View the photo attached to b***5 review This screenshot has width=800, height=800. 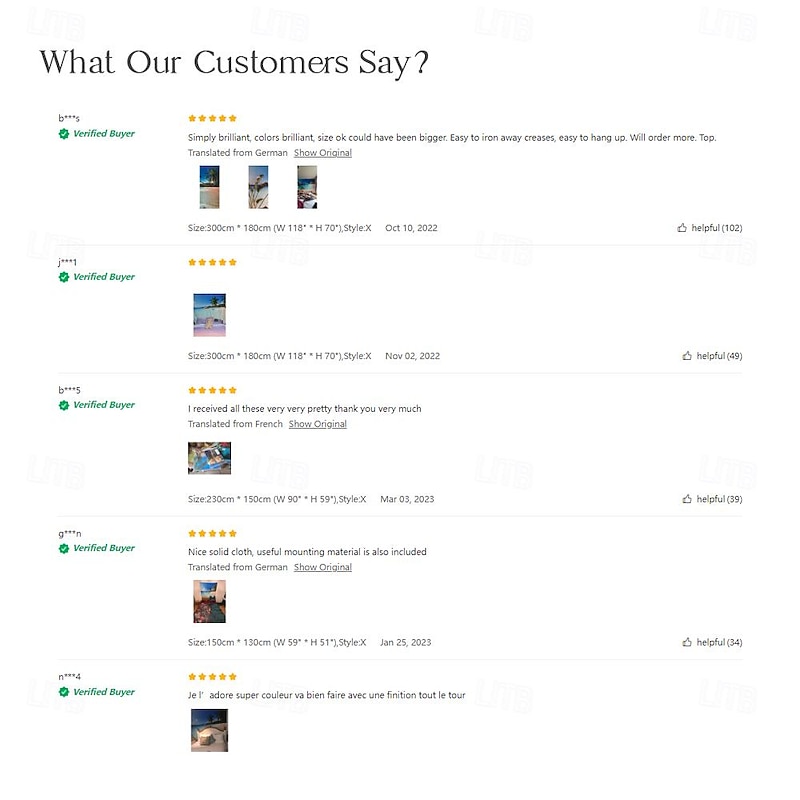[x=209, y=458]
